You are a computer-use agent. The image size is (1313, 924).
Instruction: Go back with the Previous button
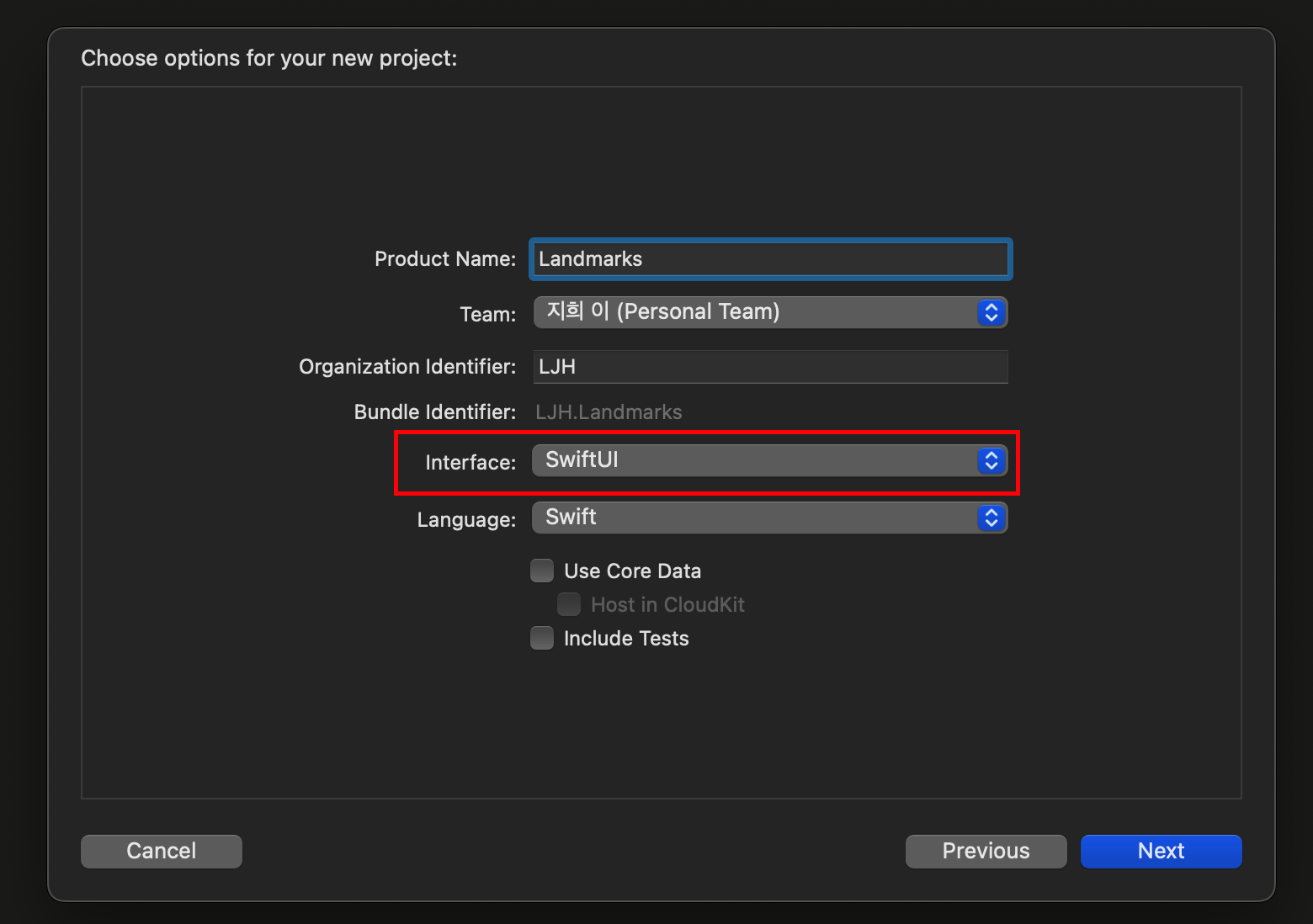tap(986, 851)
